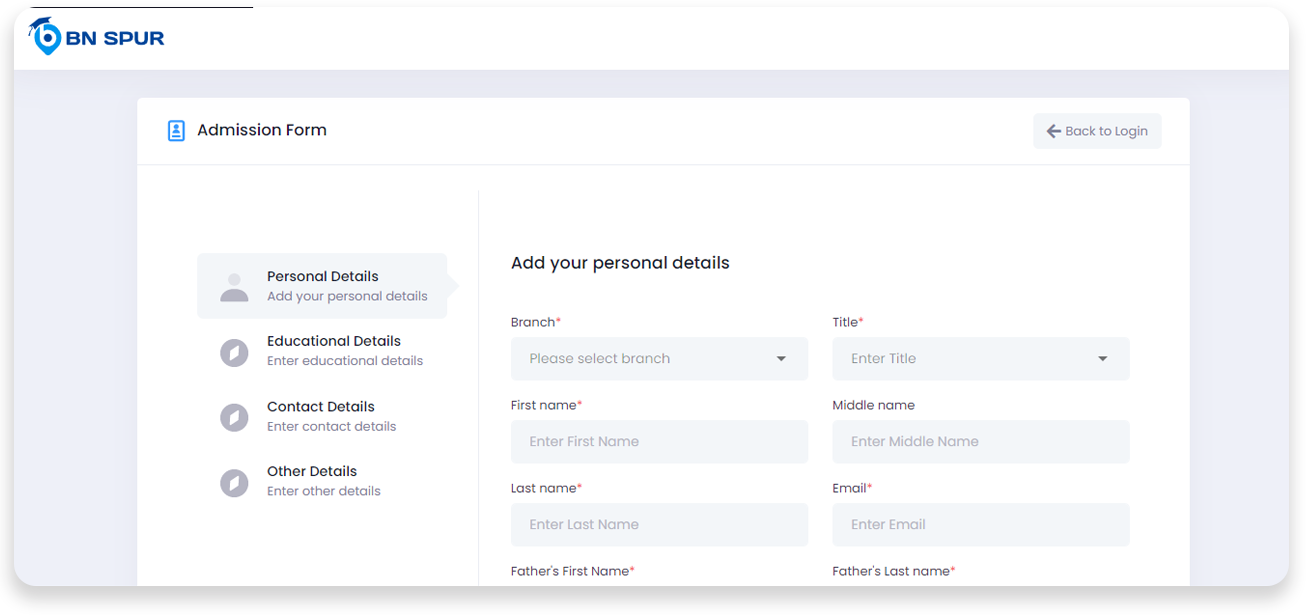Expand Title list using its arrow
The height and width of the screenshot is (615, 1306).
(1103, 359)
